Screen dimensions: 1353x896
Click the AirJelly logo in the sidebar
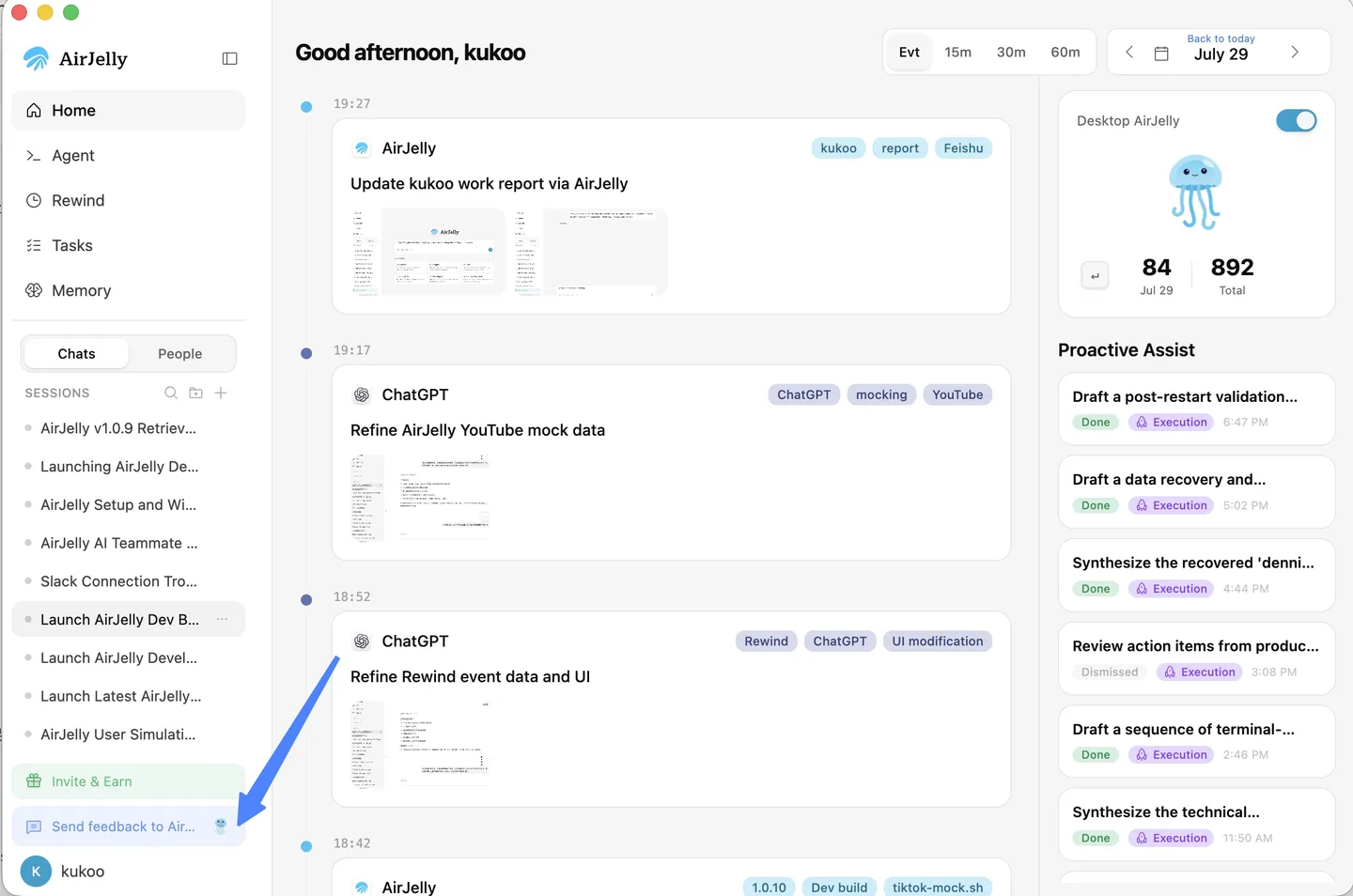pyautogui.click(x=37, y=58)
